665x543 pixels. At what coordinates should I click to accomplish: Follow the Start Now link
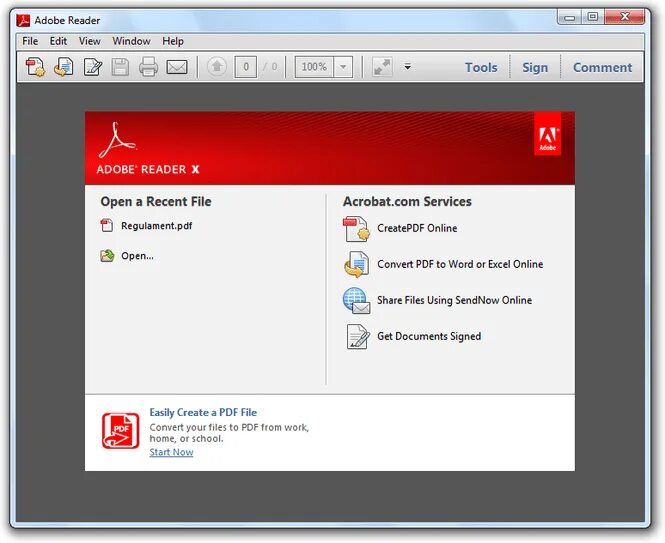click(x=171, y=452)
